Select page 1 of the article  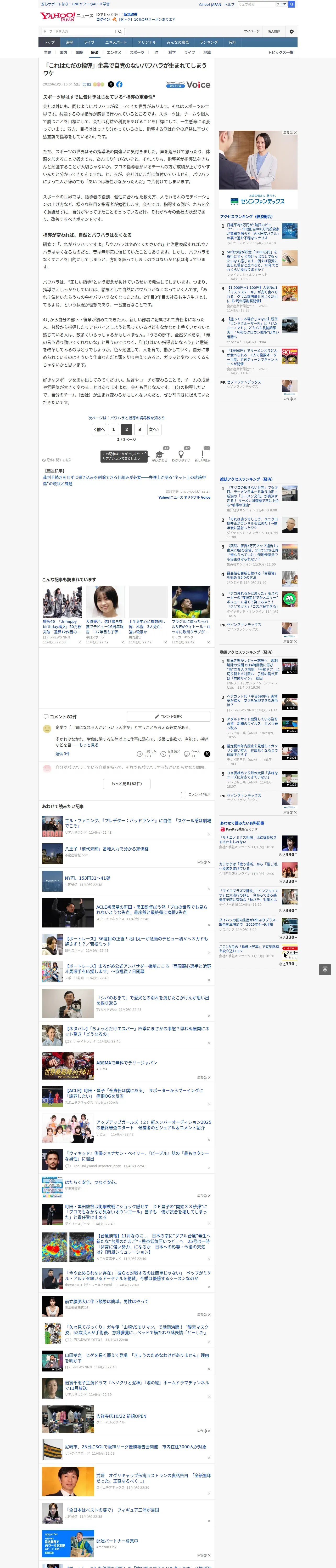pyautogui.click(x=113, y=429)
